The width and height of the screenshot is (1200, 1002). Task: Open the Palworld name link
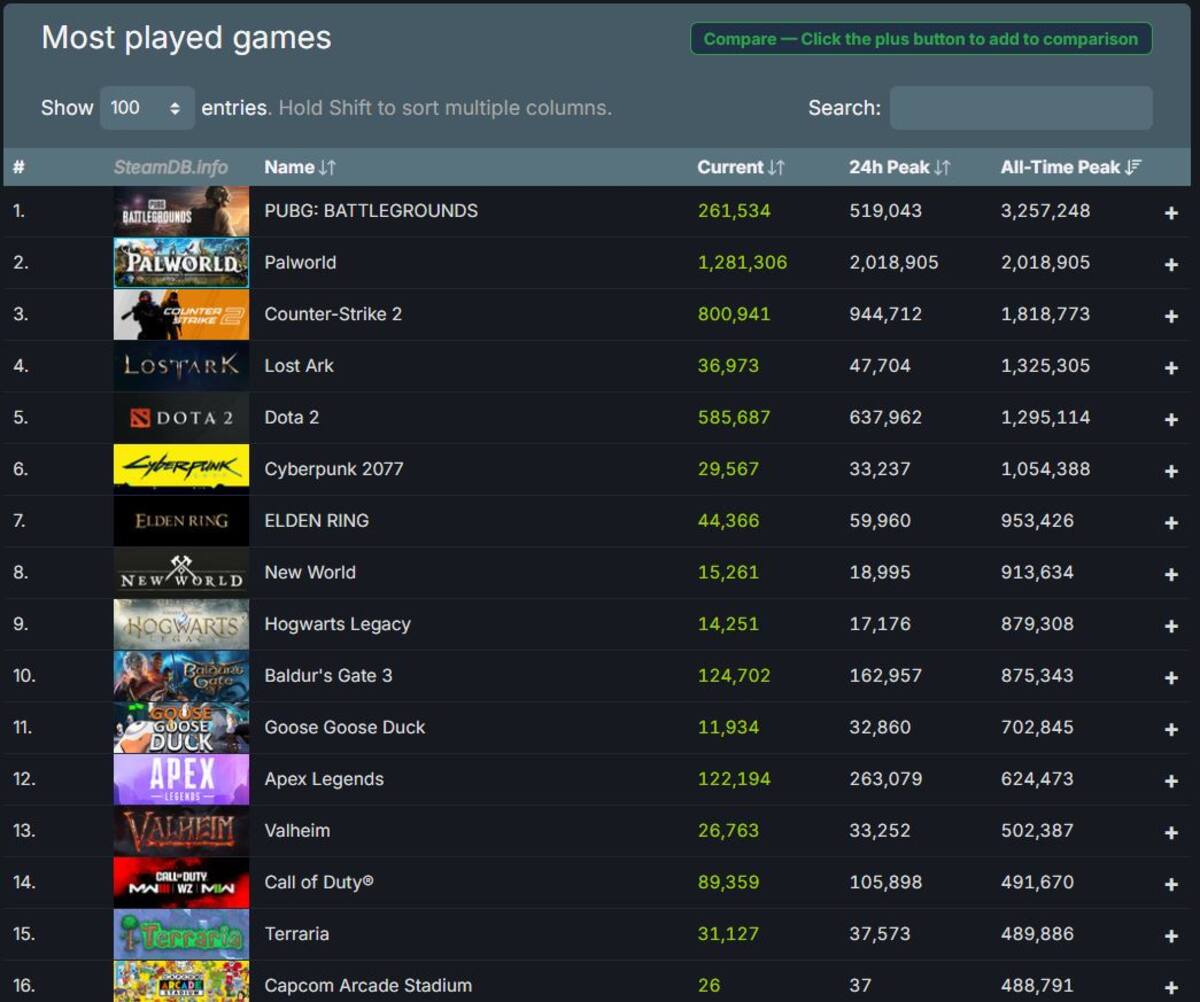pyautogui.click(x=300, y=263)
